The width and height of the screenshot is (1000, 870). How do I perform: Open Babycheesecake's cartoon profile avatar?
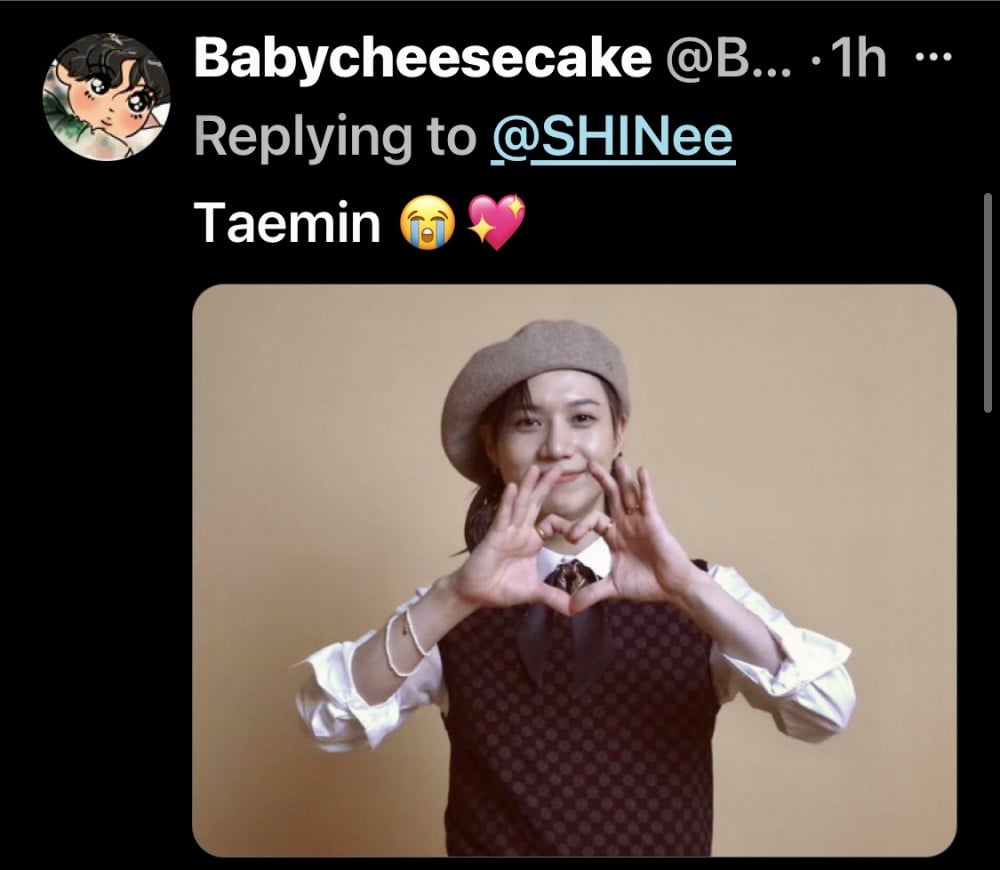tap(107, 96)
